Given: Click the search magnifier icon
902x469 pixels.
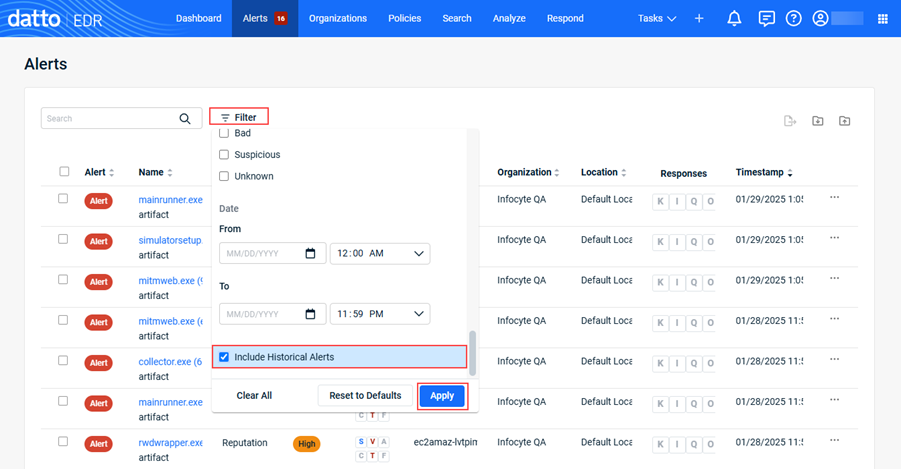Looking at the screenshot, I should (x=185, y=119).
